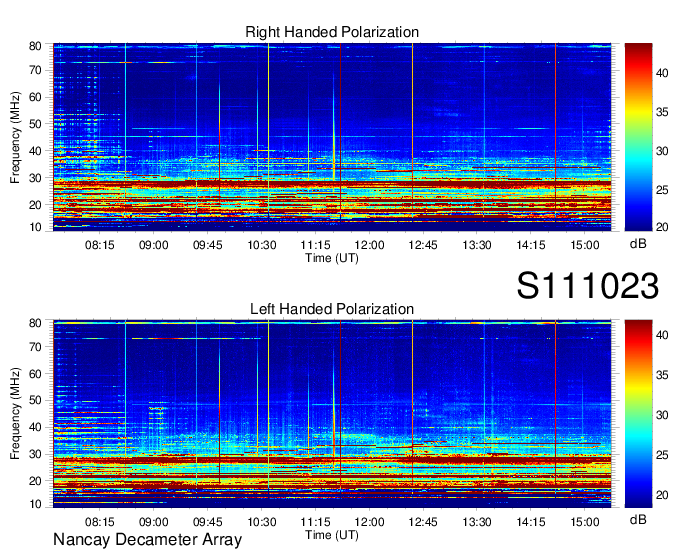Click the 14:15 tick under Left Handed plot
The width and height of the screenshot is (680, 552).
coord(531,522)
